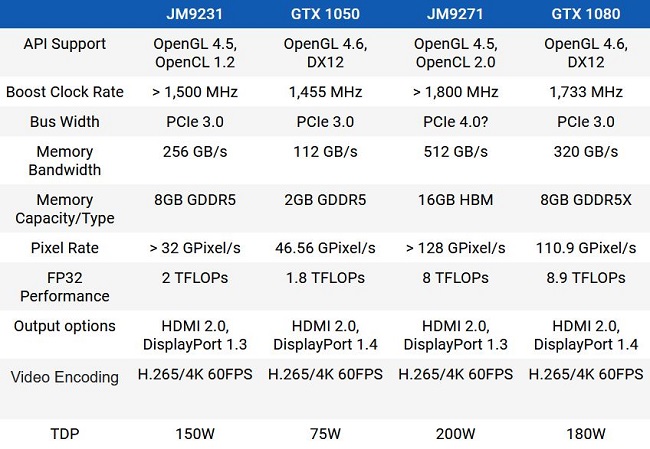Click the Bus Width row label
The image size is (650, 449).
pos(65,122)
